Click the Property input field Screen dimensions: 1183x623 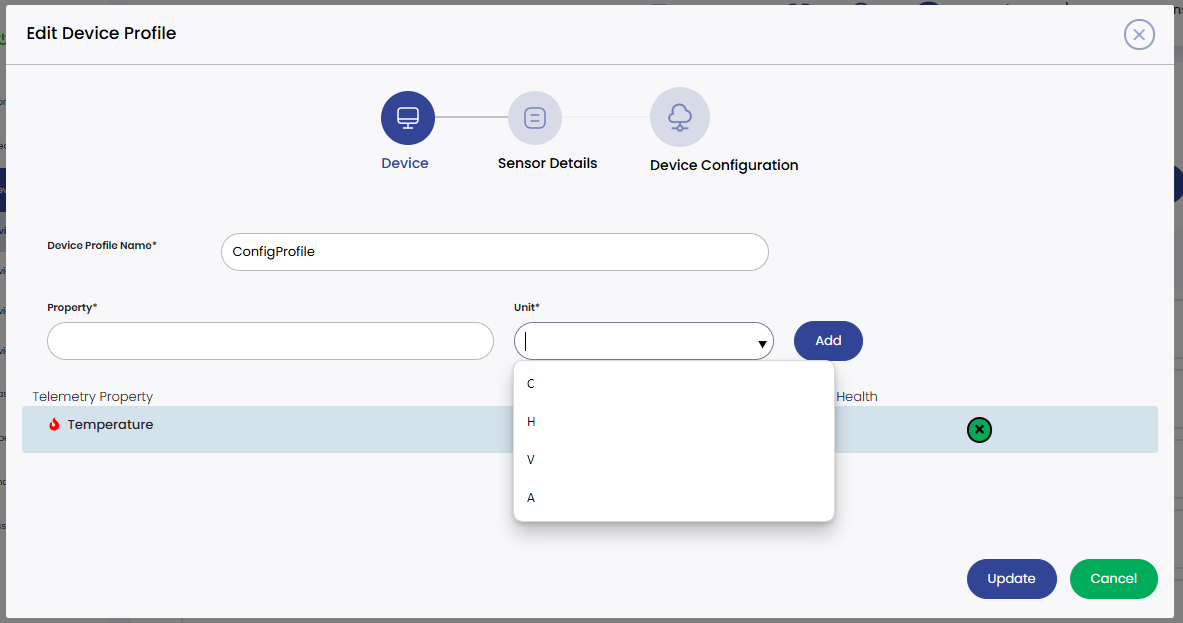269,341
